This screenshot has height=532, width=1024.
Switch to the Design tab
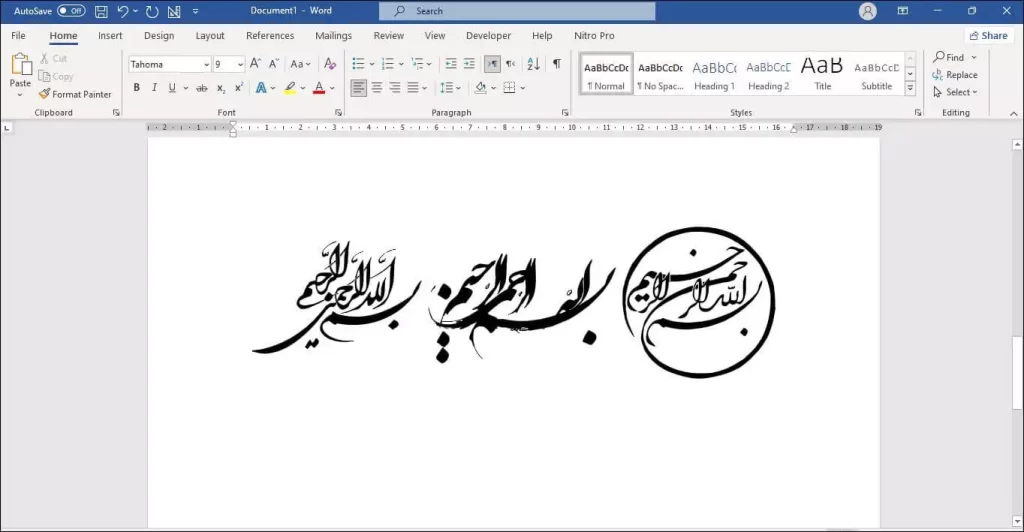(x=159, y=36)
